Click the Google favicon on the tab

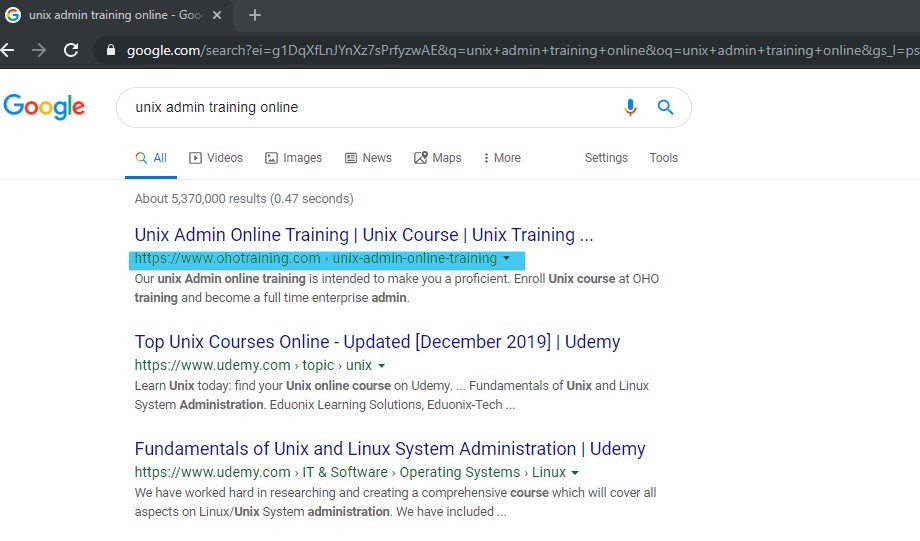(x=13, y=15)
